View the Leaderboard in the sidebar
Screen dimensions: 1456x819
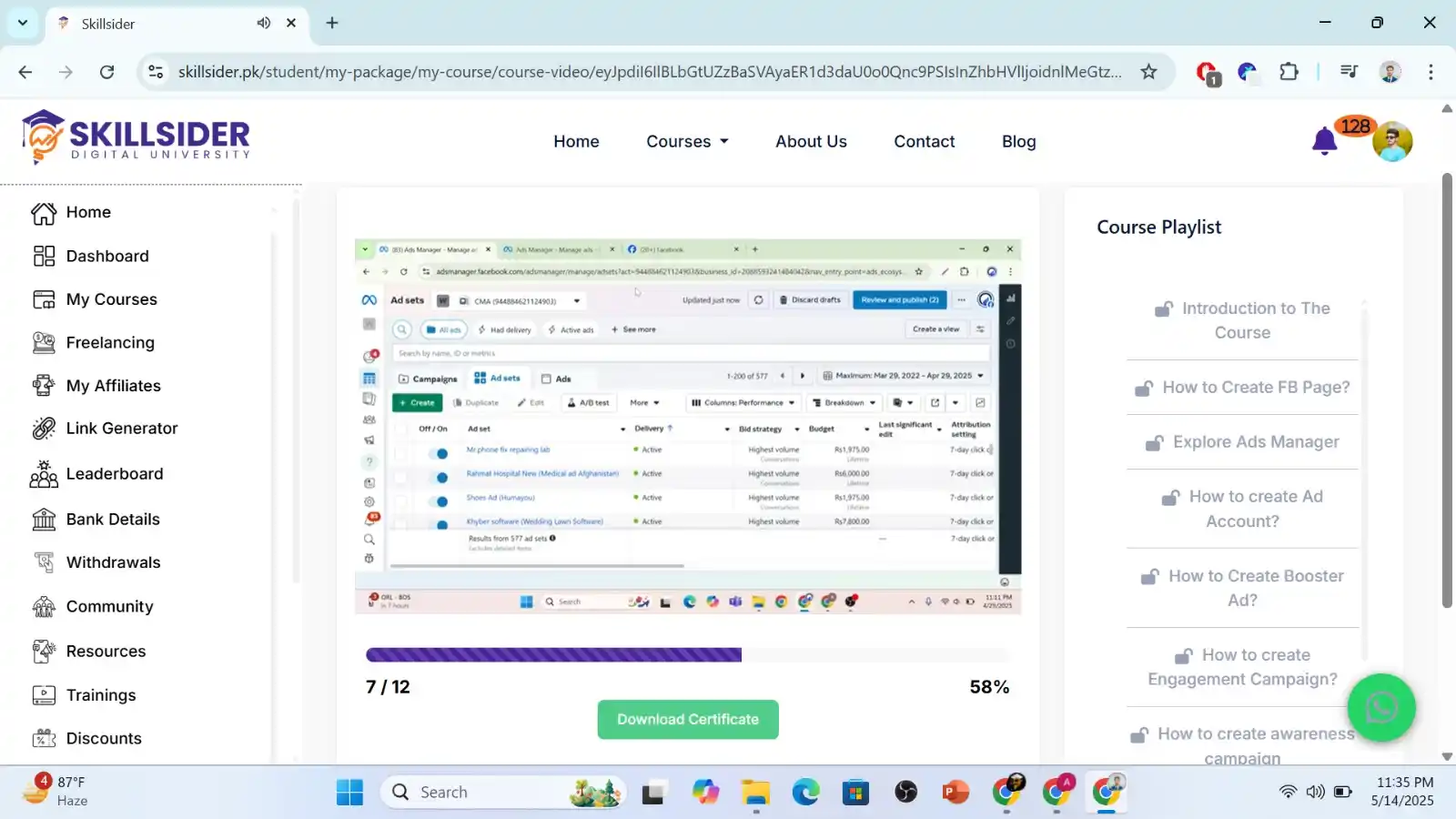pyautogui.click(x=97, y=474)
